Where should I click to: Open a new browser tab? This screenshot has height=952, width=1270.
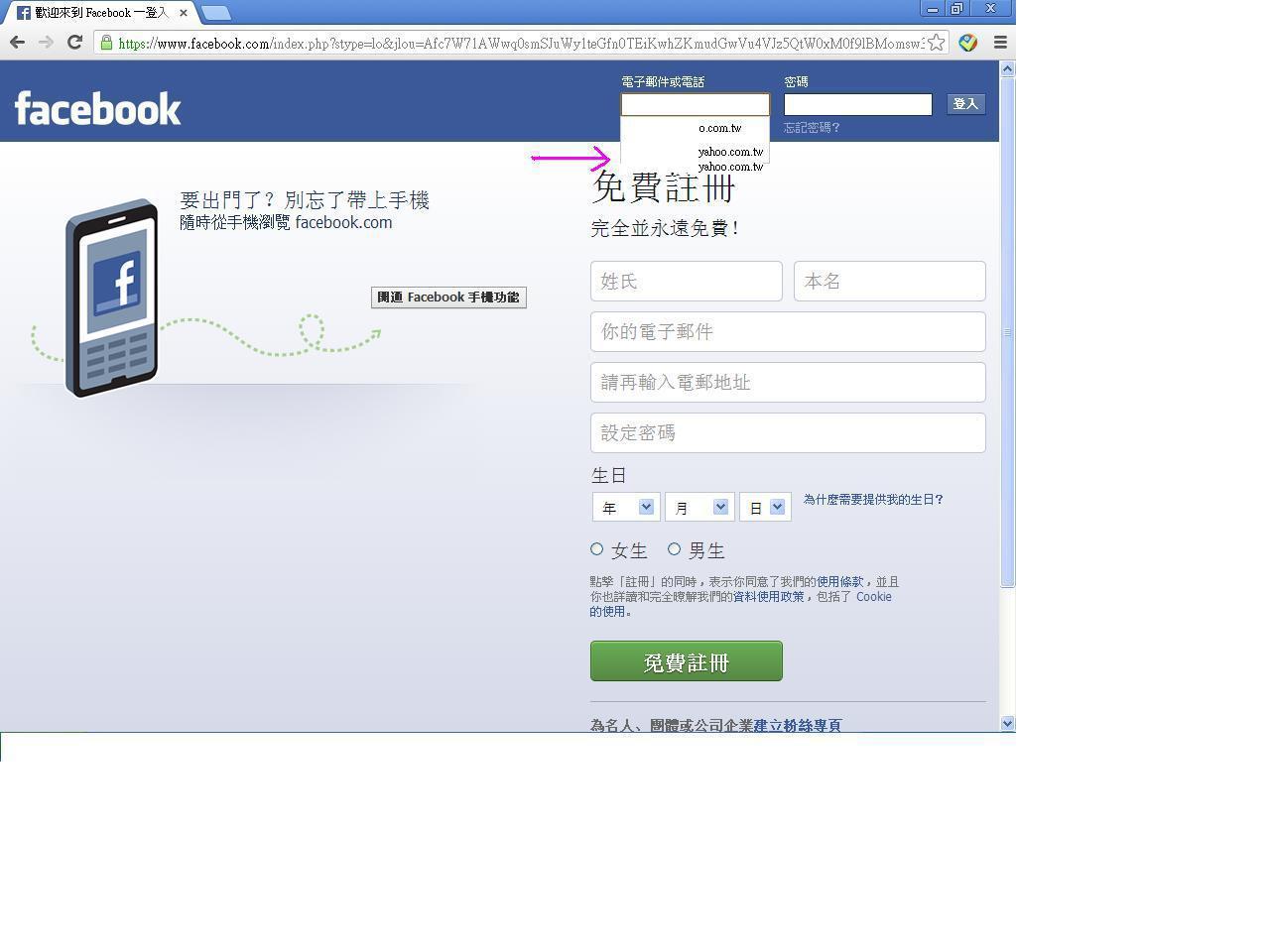pyautogui.click(x=216, y=14)
